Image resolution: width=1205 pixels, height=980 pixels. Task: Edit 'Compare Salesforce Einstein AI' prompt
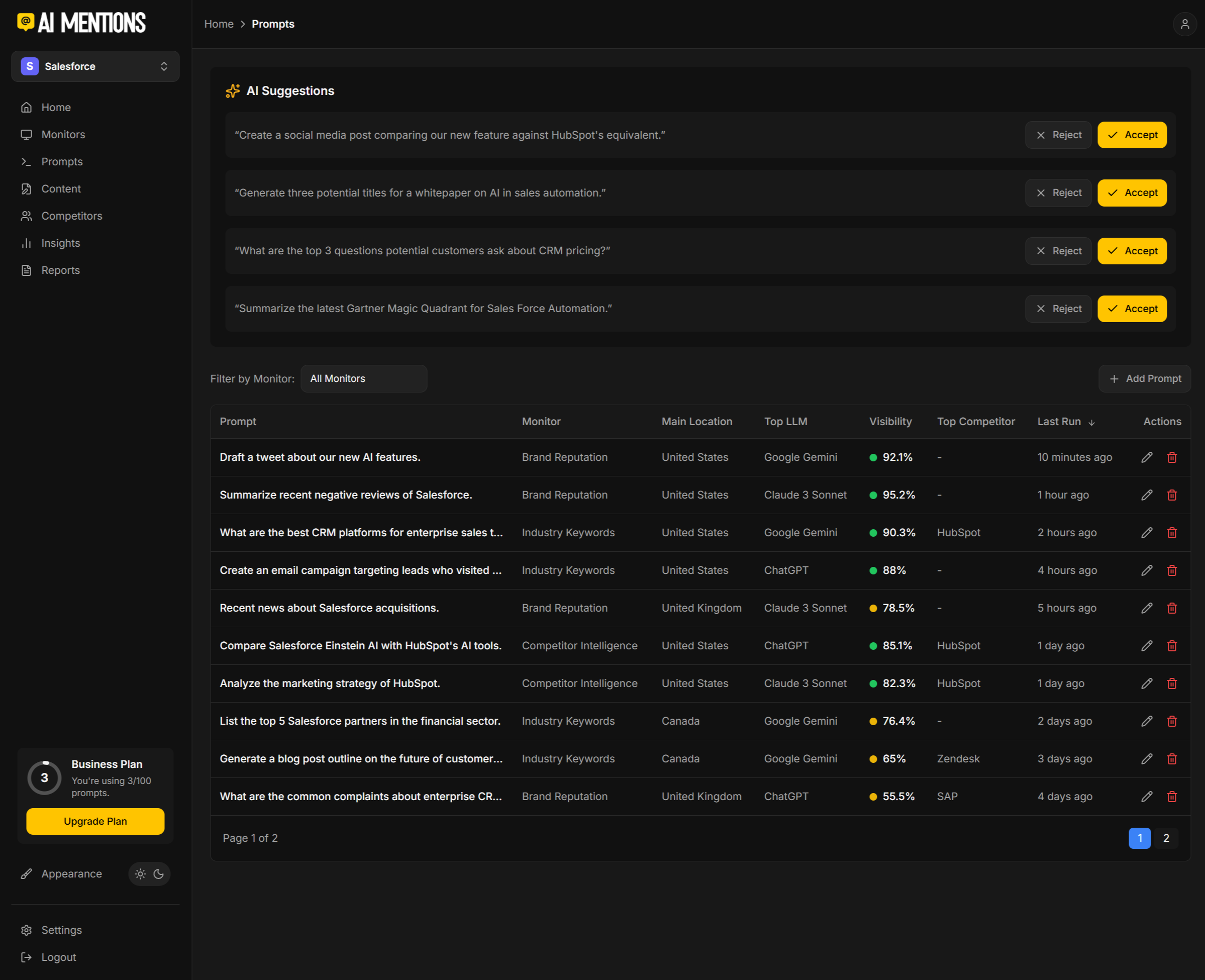[x=1147, y=646]
